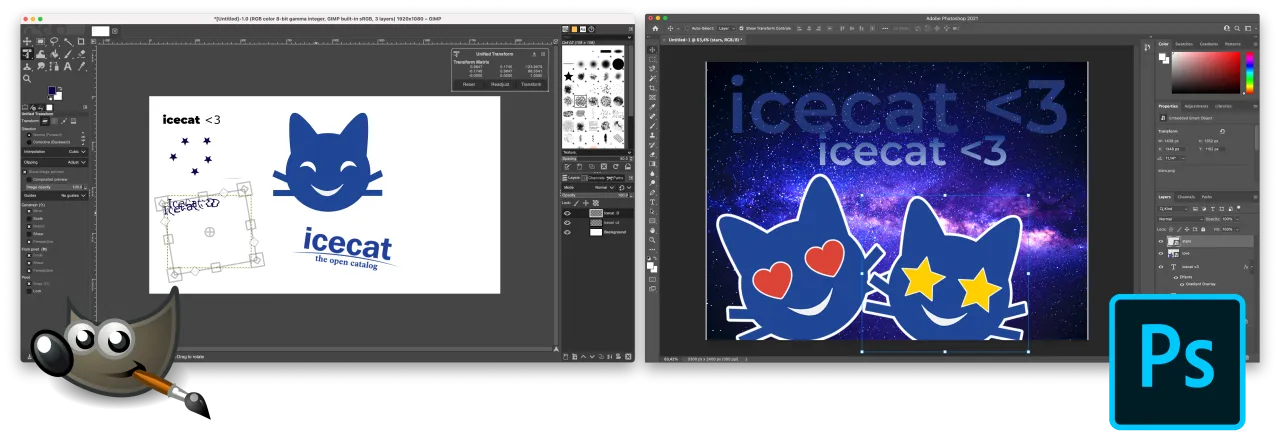
Task: Toggle Show image preview in GIMP tool options
Action: 26,171
